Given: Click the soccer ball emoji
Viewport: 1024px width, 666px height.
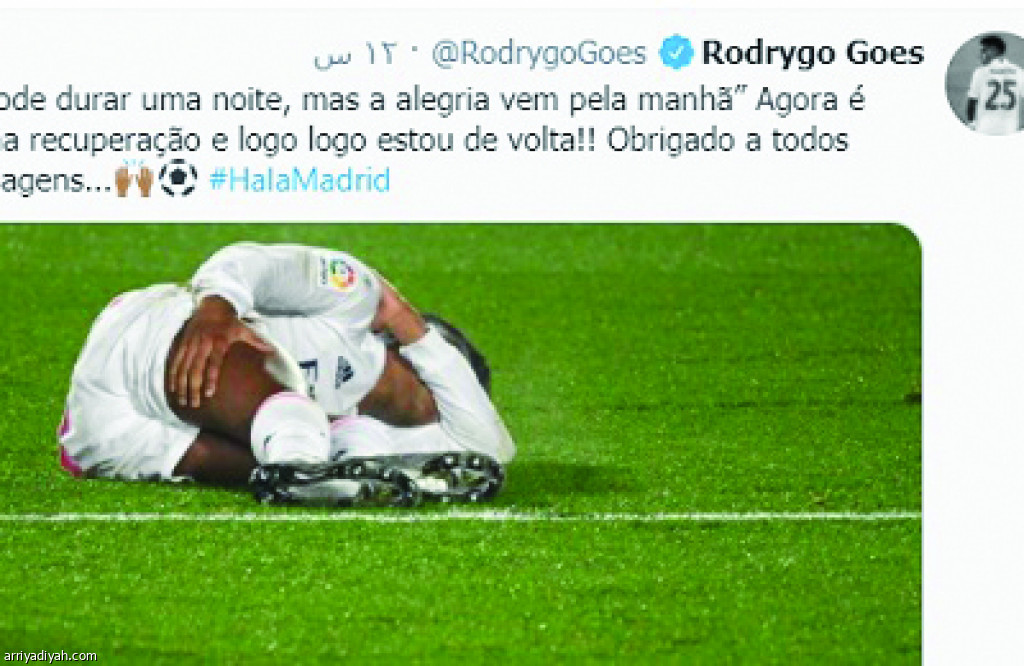Looking at the screenshot, I should (178, 178).
